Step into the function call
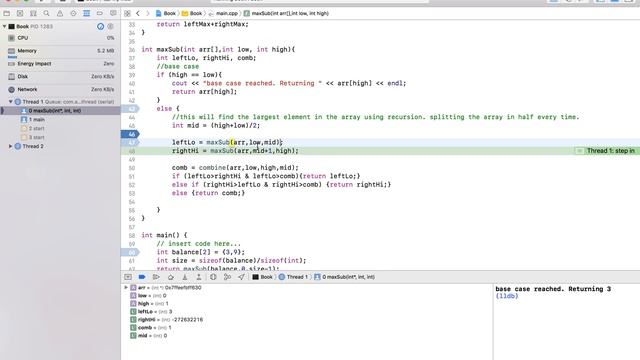The image size is (640, 360). 185,277
